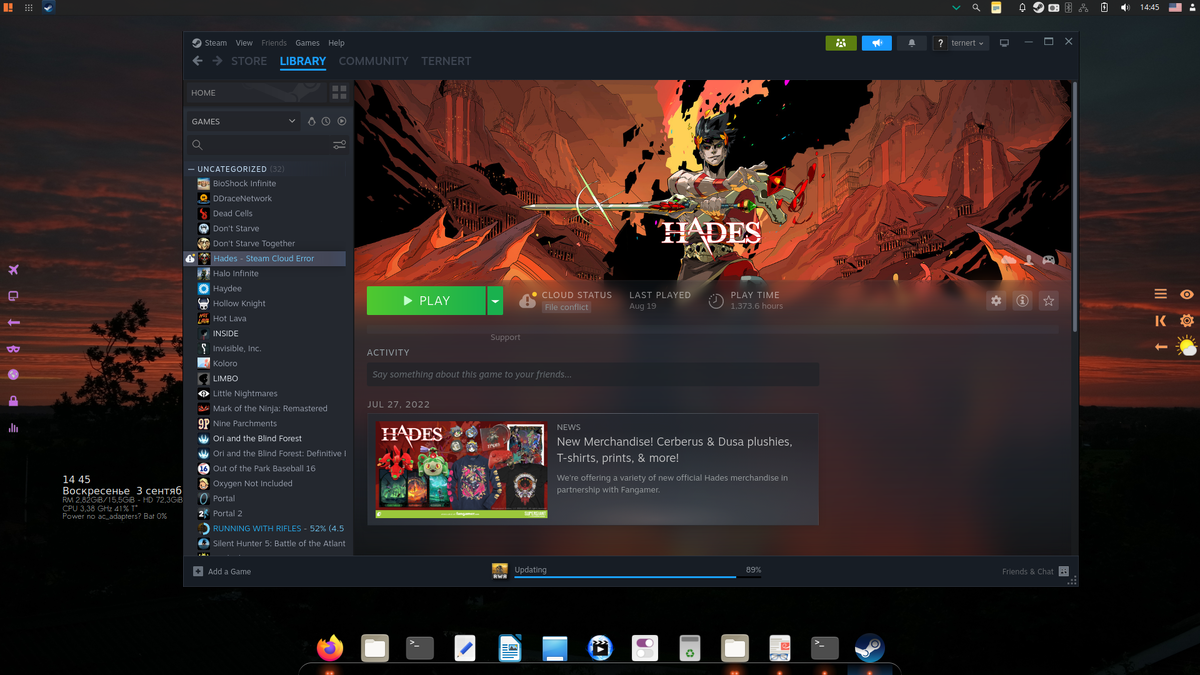Open the Steam menu
This screenshot has height=675, width=1200.
215,43
